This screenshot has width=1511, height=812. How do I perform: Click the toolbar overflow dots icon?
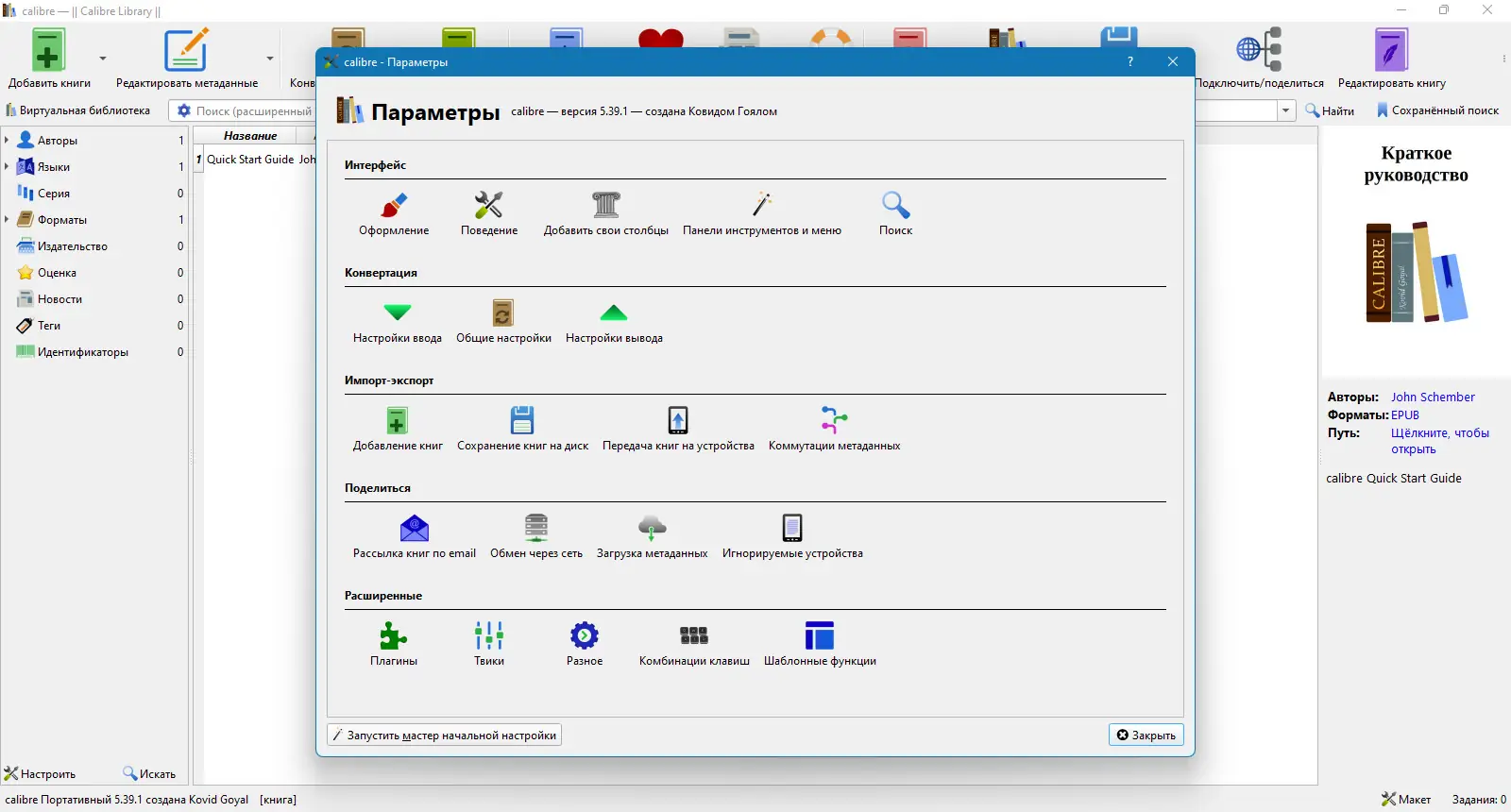point(1503,59)
